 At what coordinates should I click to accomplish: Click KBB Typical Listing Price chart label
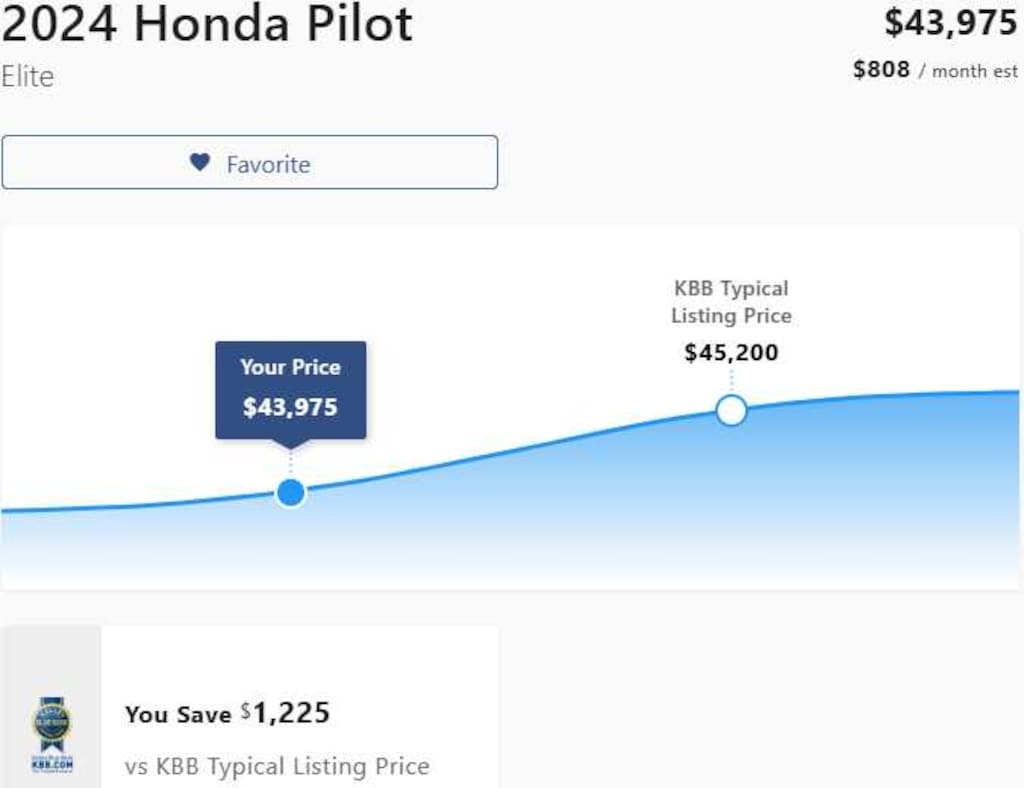click(x=731, y=302)
